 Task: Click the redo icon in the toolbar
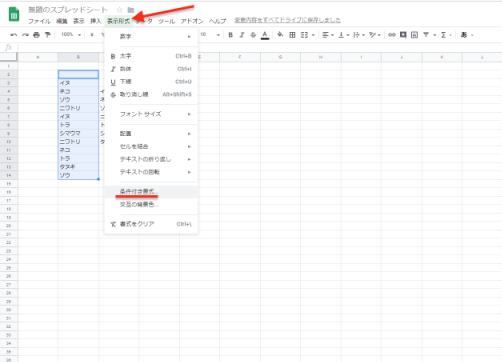coord(25,35)
